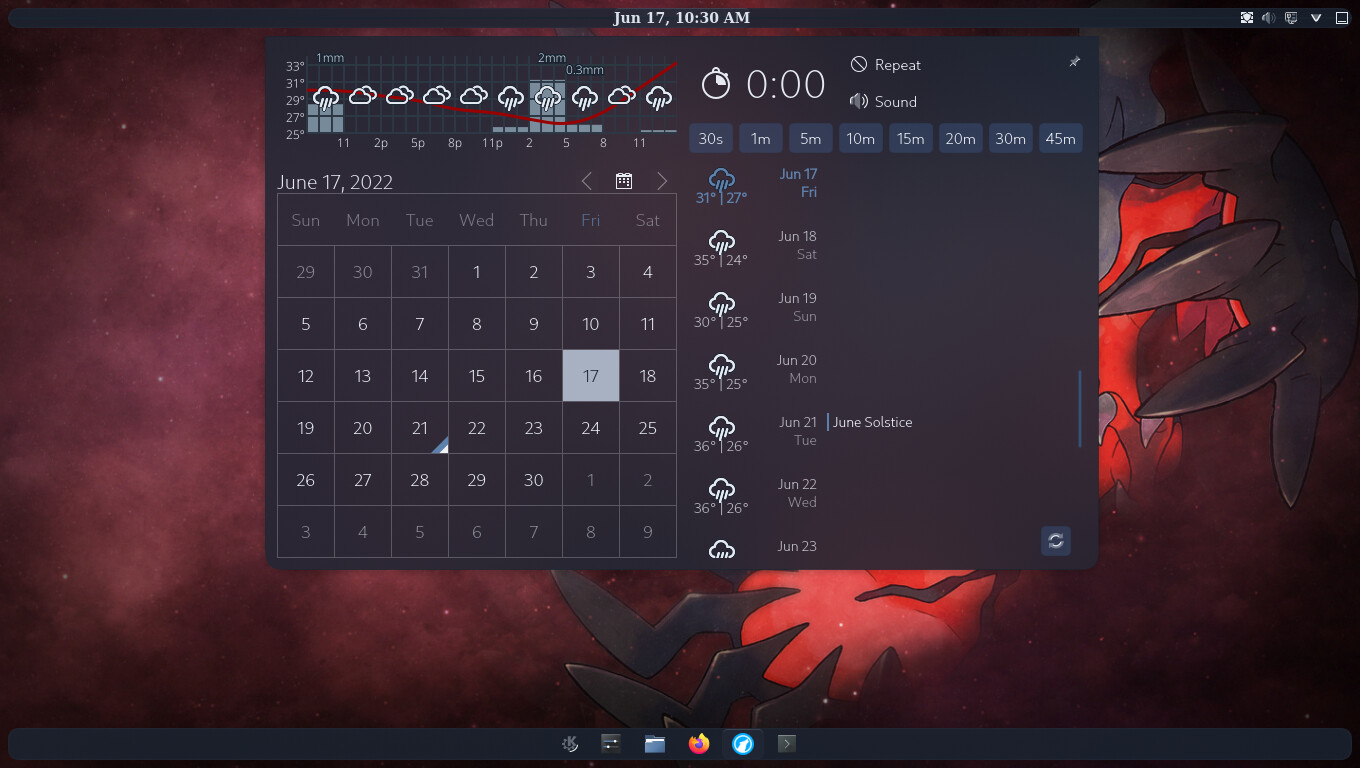Click the blue compass app in taskbar

[x=743, y=743]
